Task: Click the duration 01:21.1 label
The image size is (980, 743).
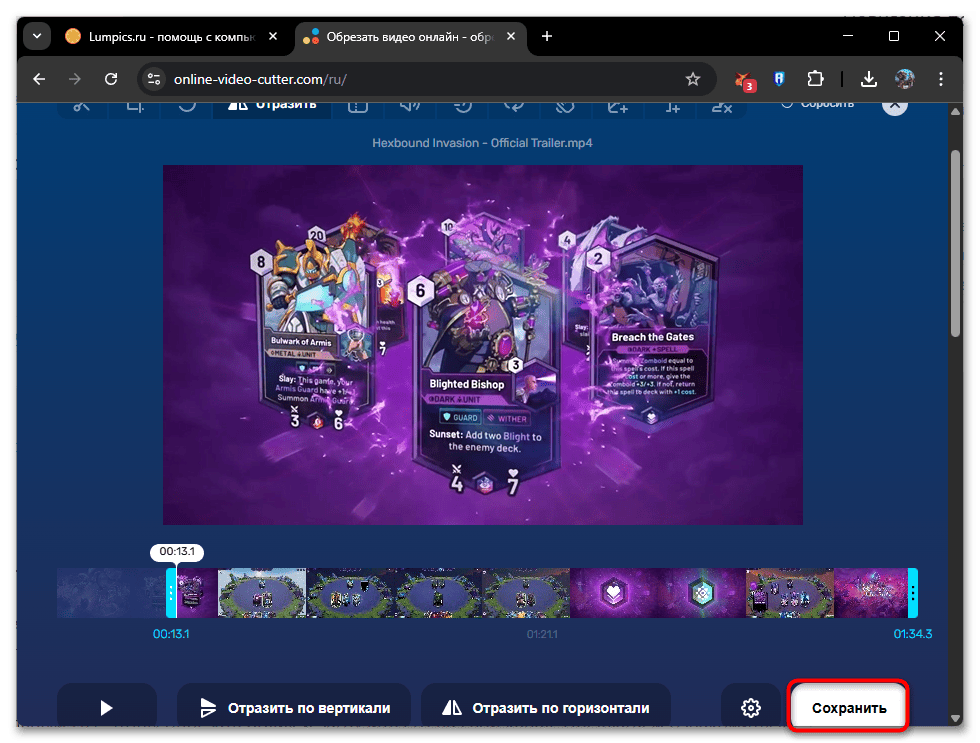Action: click(x=542, y=634)
